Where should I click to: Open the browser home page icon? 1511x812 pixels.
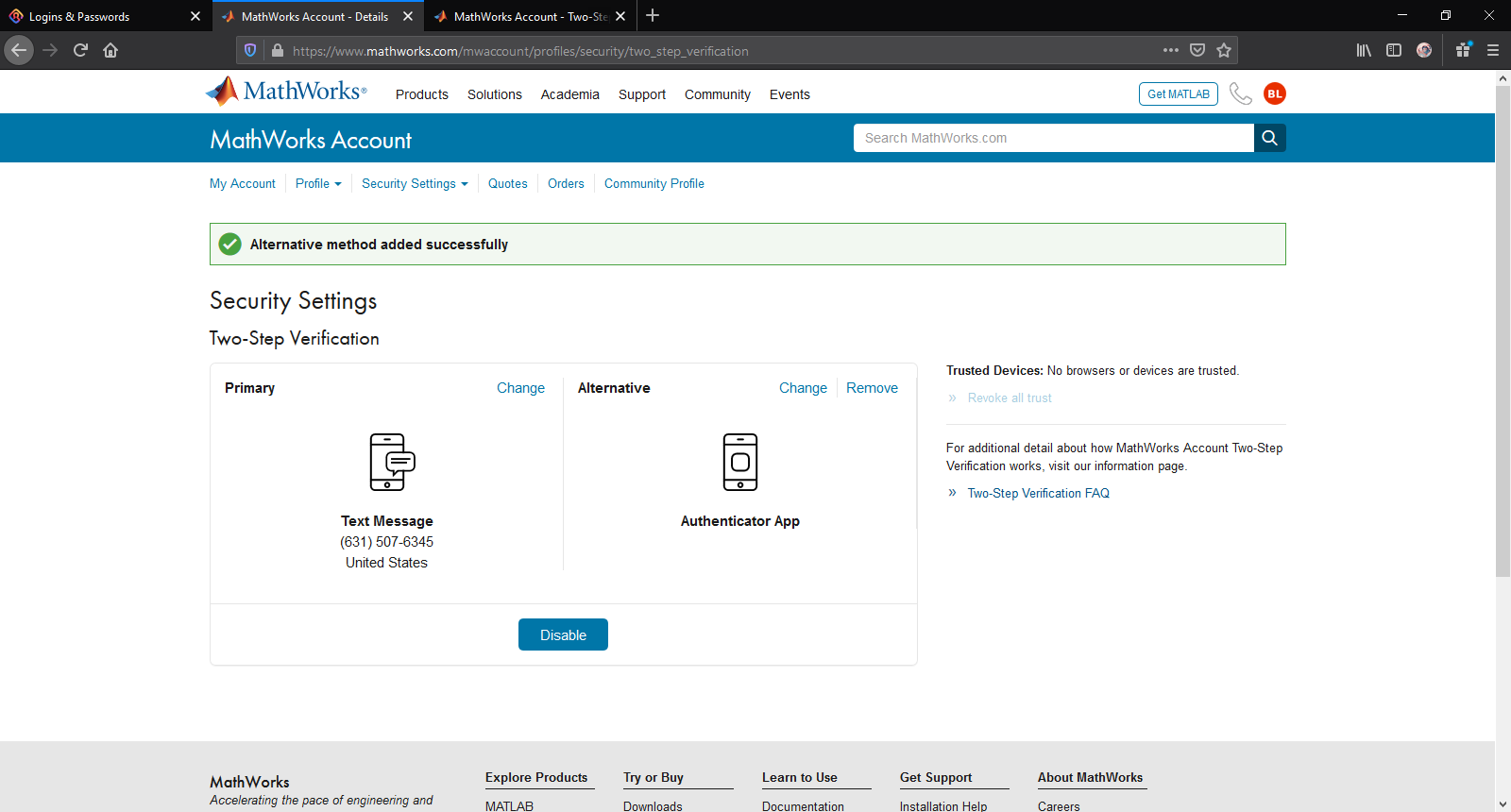click(x=110, y=50)
